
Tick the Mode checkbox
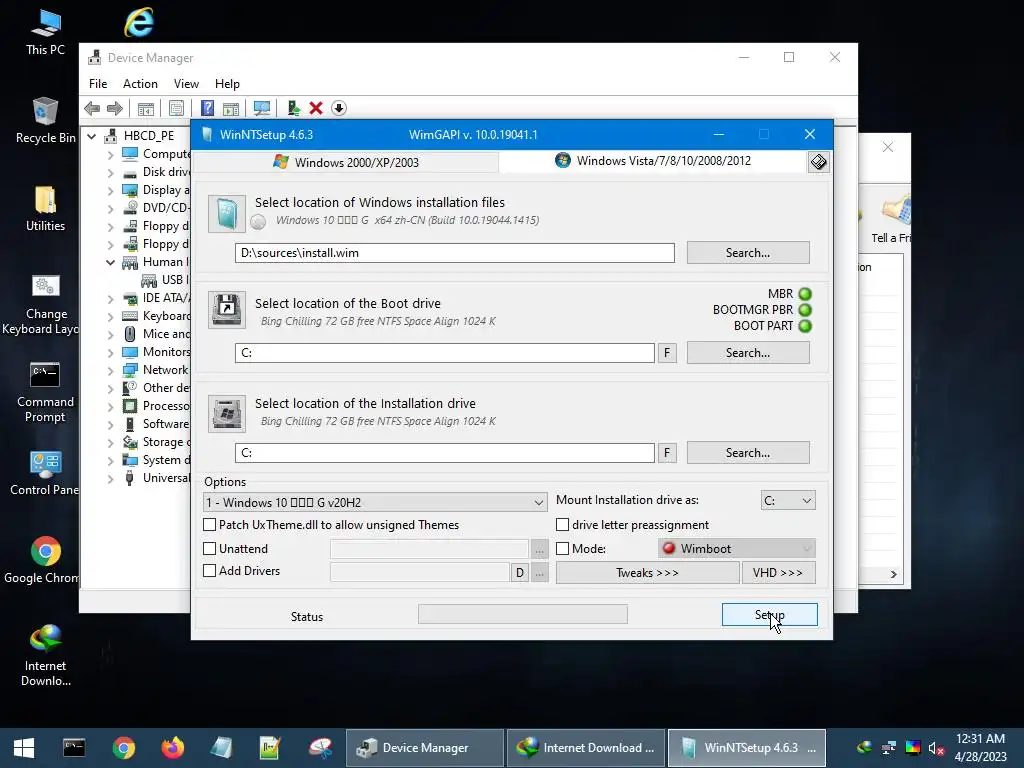tap(562, 549)
